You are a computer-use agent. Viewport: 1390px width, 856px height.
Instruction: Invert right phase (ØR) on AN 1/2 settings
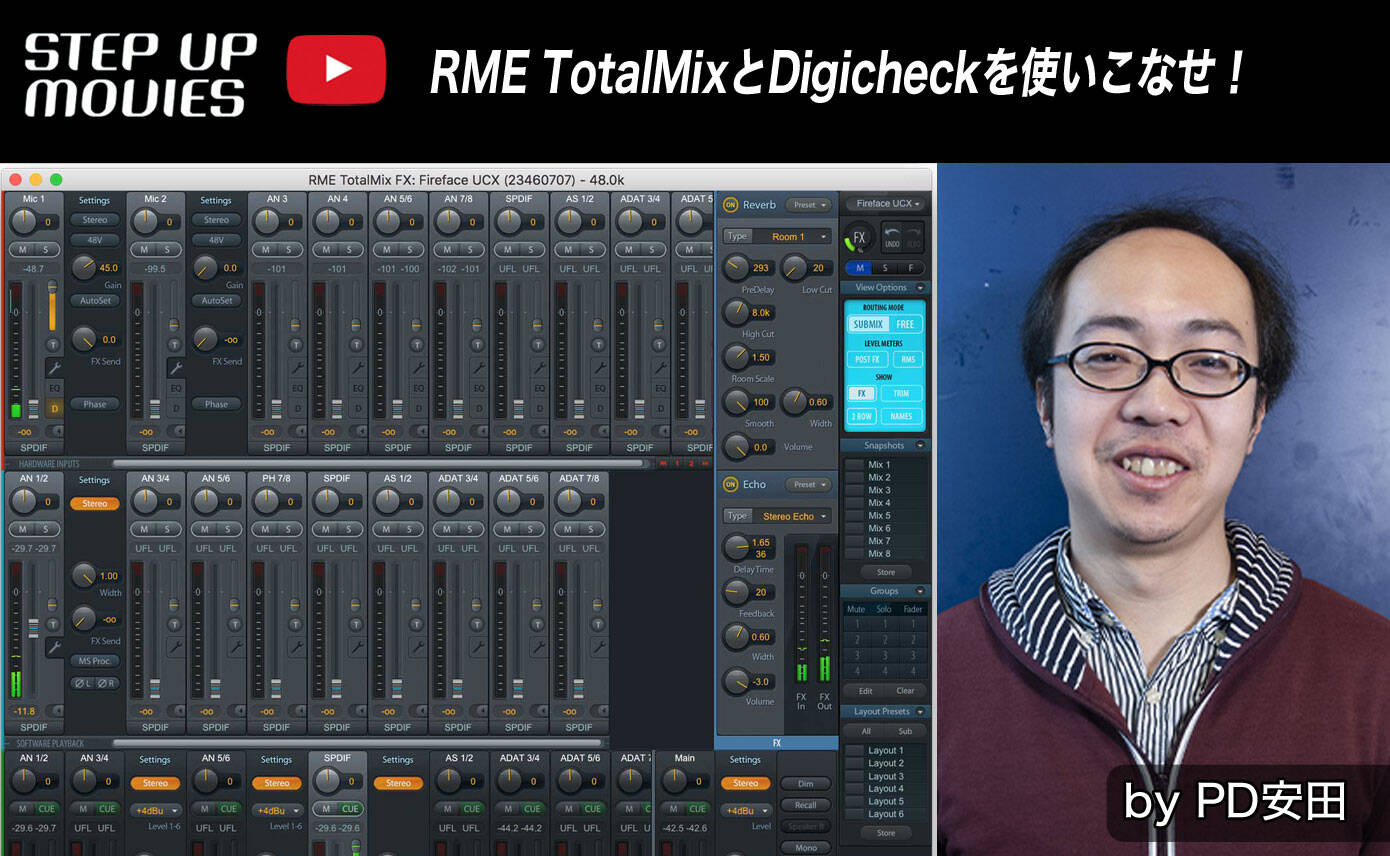click(x=107, y=683)
